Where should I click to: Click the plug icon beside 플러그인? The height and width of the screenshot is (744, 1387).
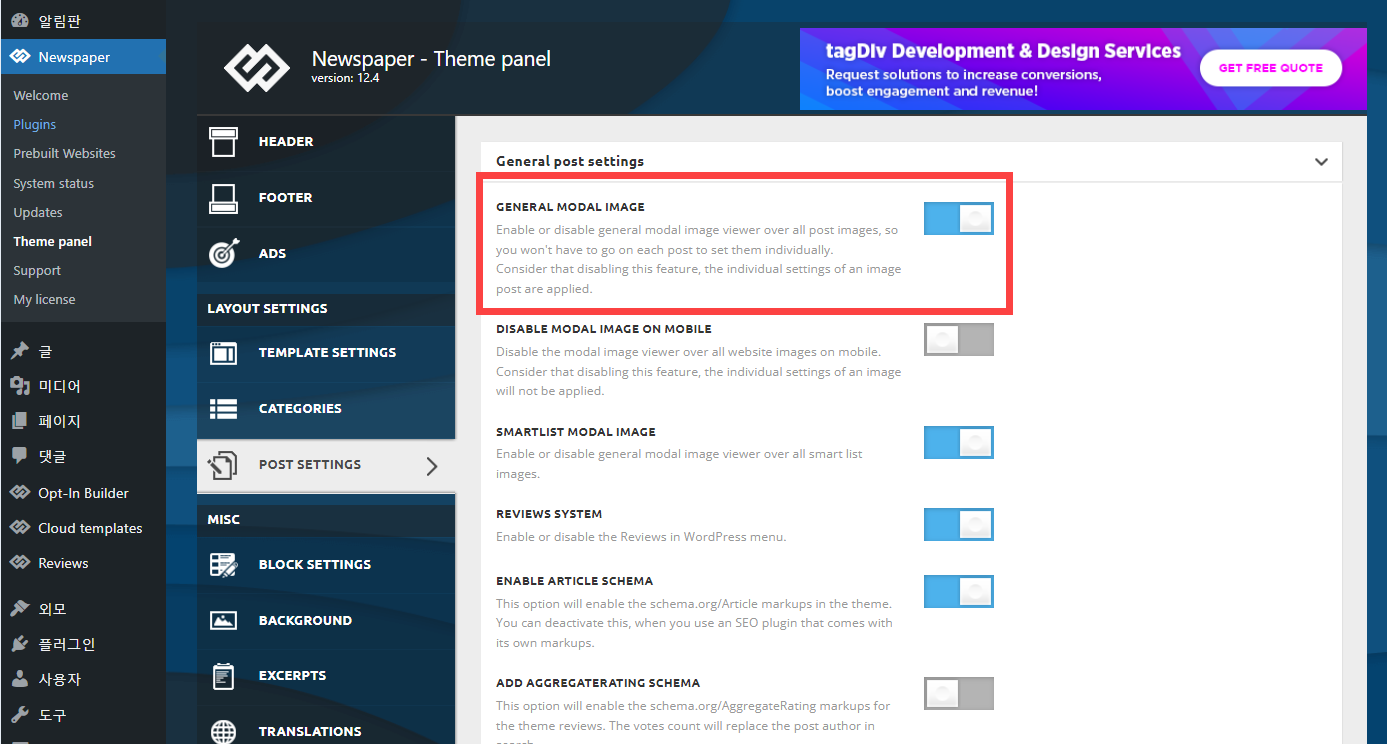click(x=19, y=644)
